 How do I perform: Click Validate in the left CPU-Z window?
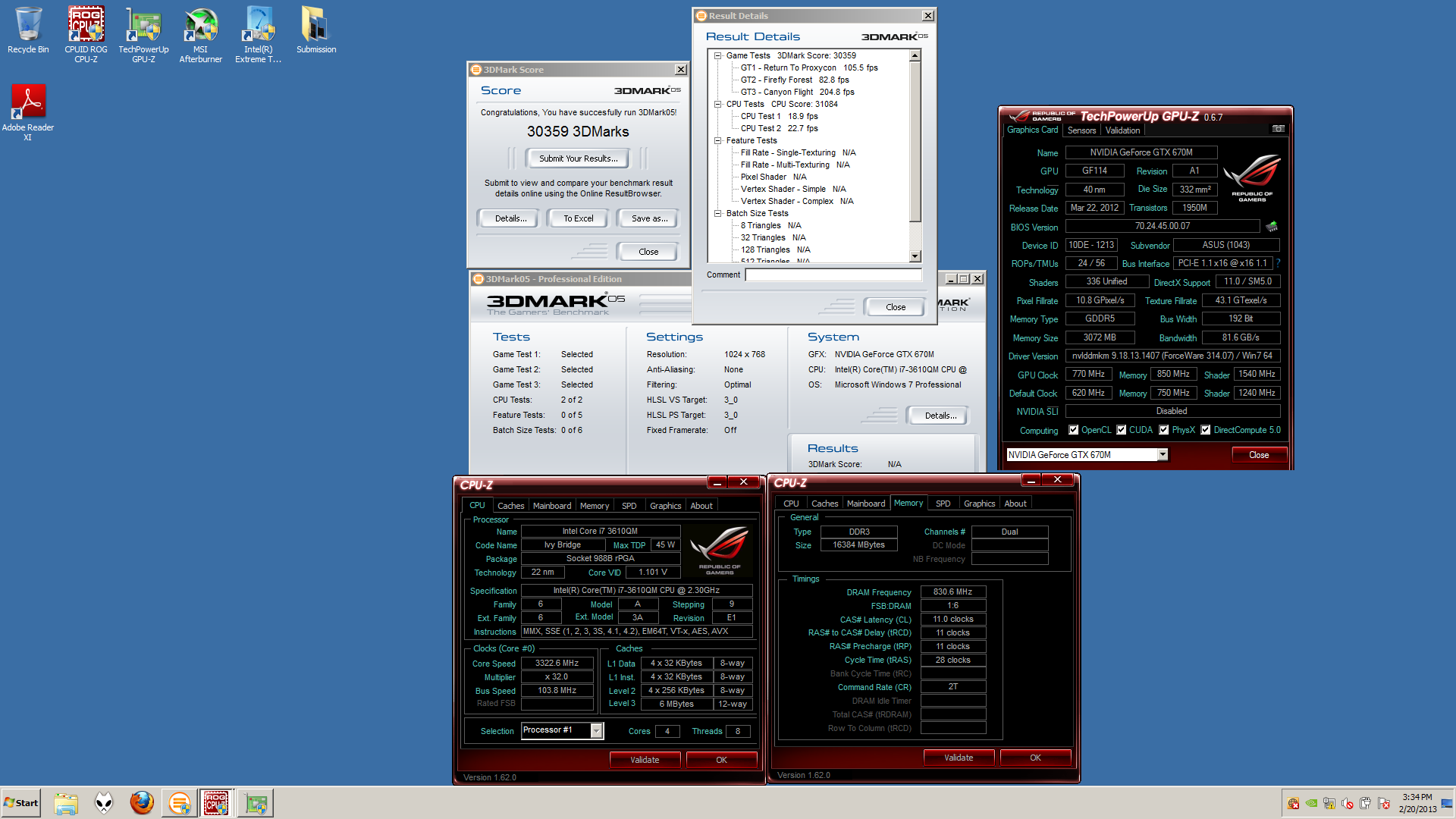tap(645, 760)
